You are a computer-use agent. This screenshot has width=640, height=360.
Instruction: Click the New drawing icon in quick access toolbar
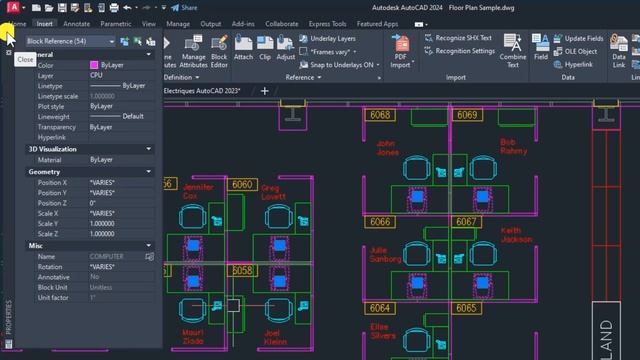tap(36, 7)
